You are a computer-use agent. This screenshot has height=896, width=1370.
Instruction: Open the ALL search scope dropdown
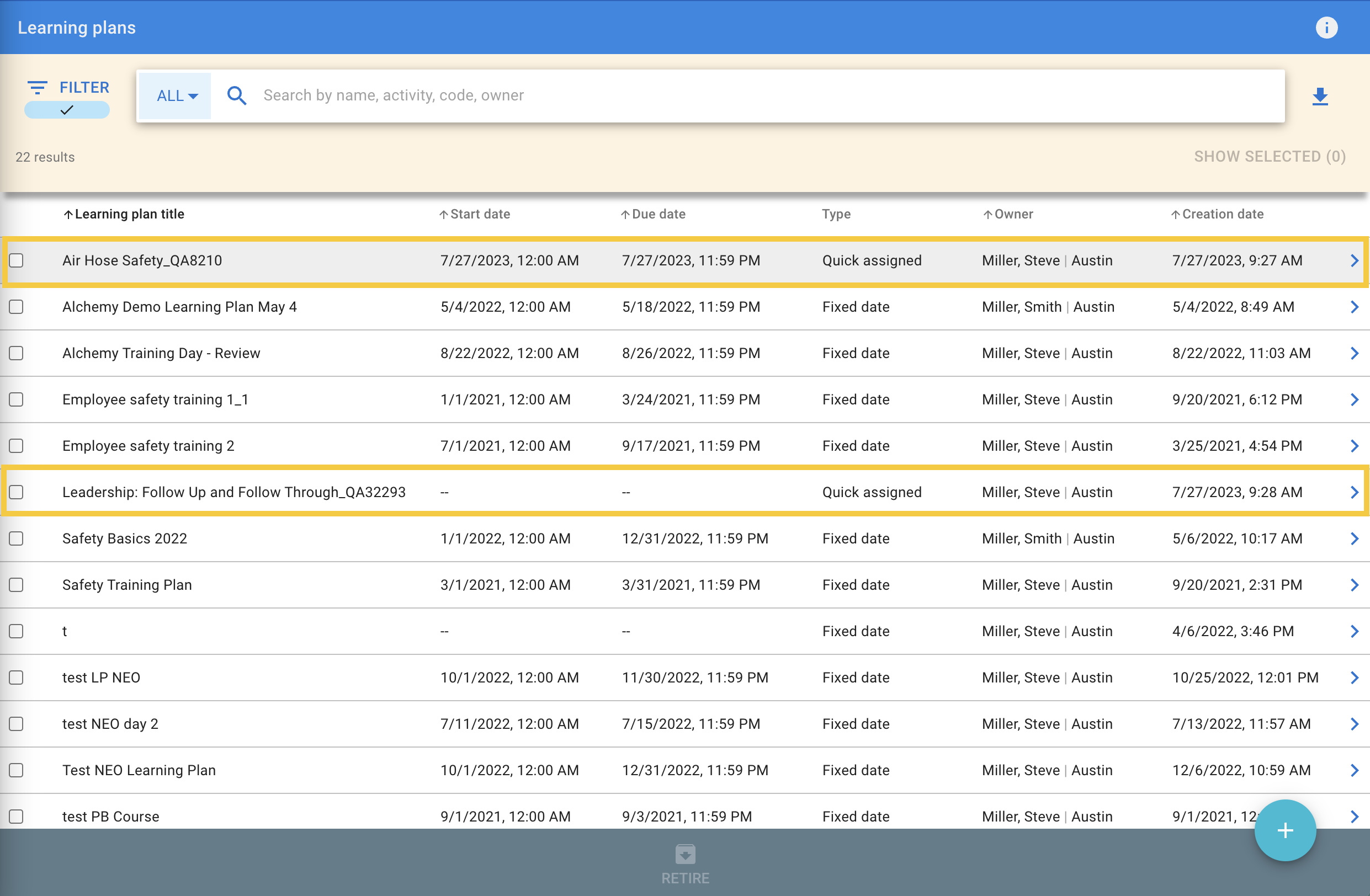tap(176, 95)
